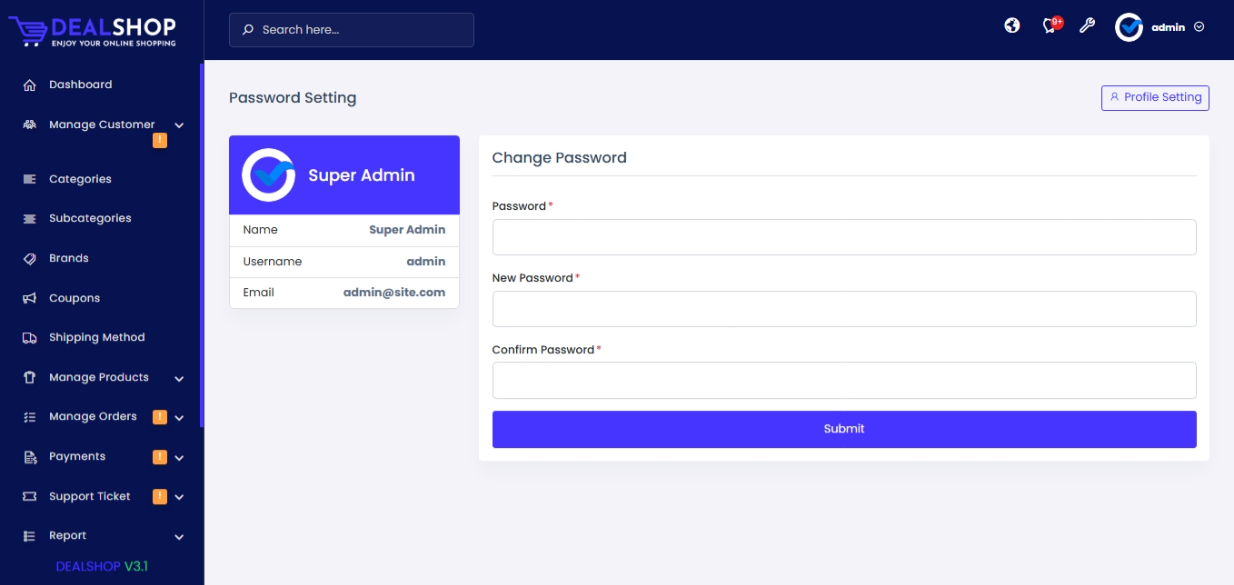The image size is (1234, 585).
Task: Expand the Report section chevron
Action: [179, 537]
